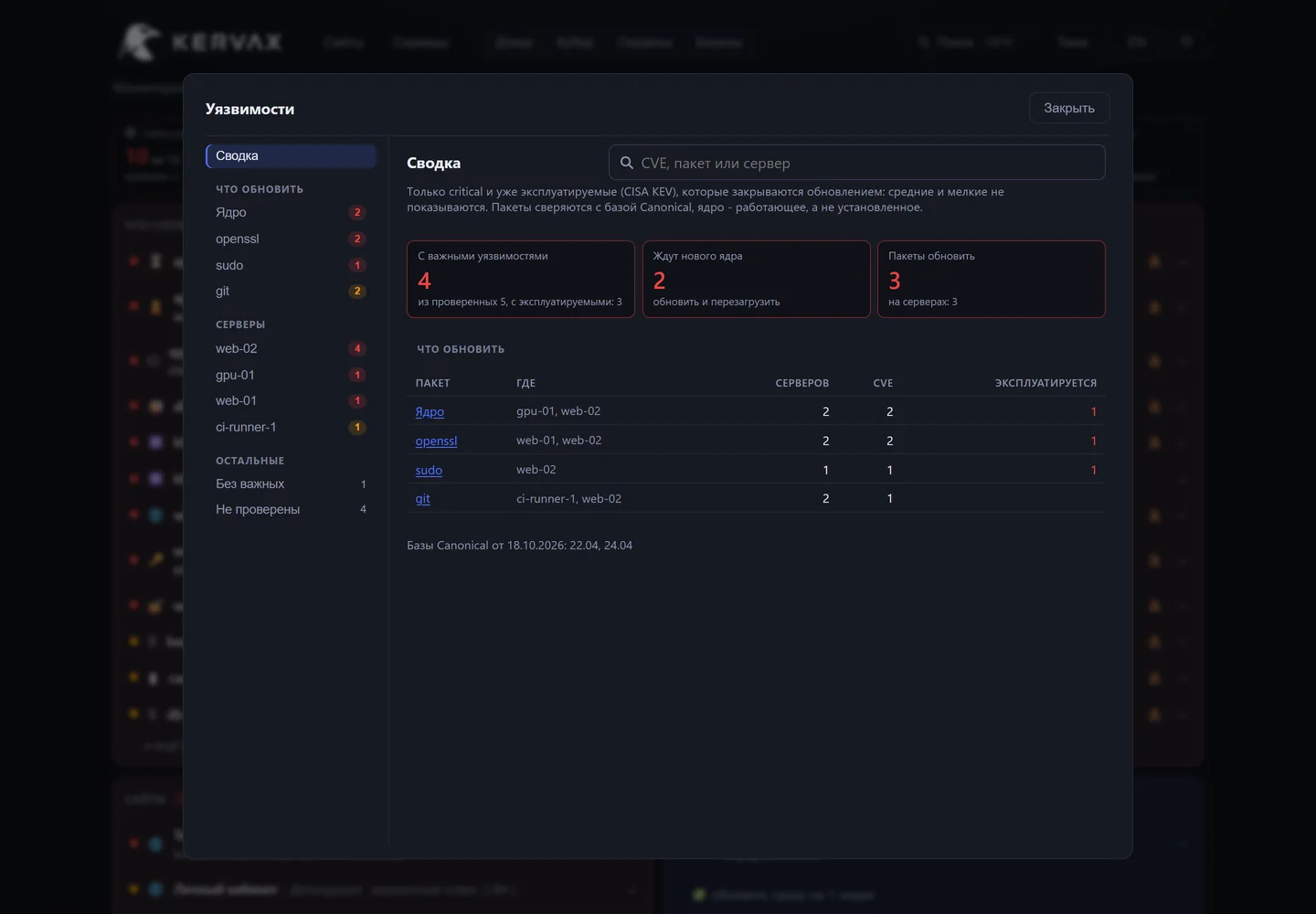Click the Уязвимости dialog title
The height and width of the screenshot is (914, 1316).
tap(249, 109)
